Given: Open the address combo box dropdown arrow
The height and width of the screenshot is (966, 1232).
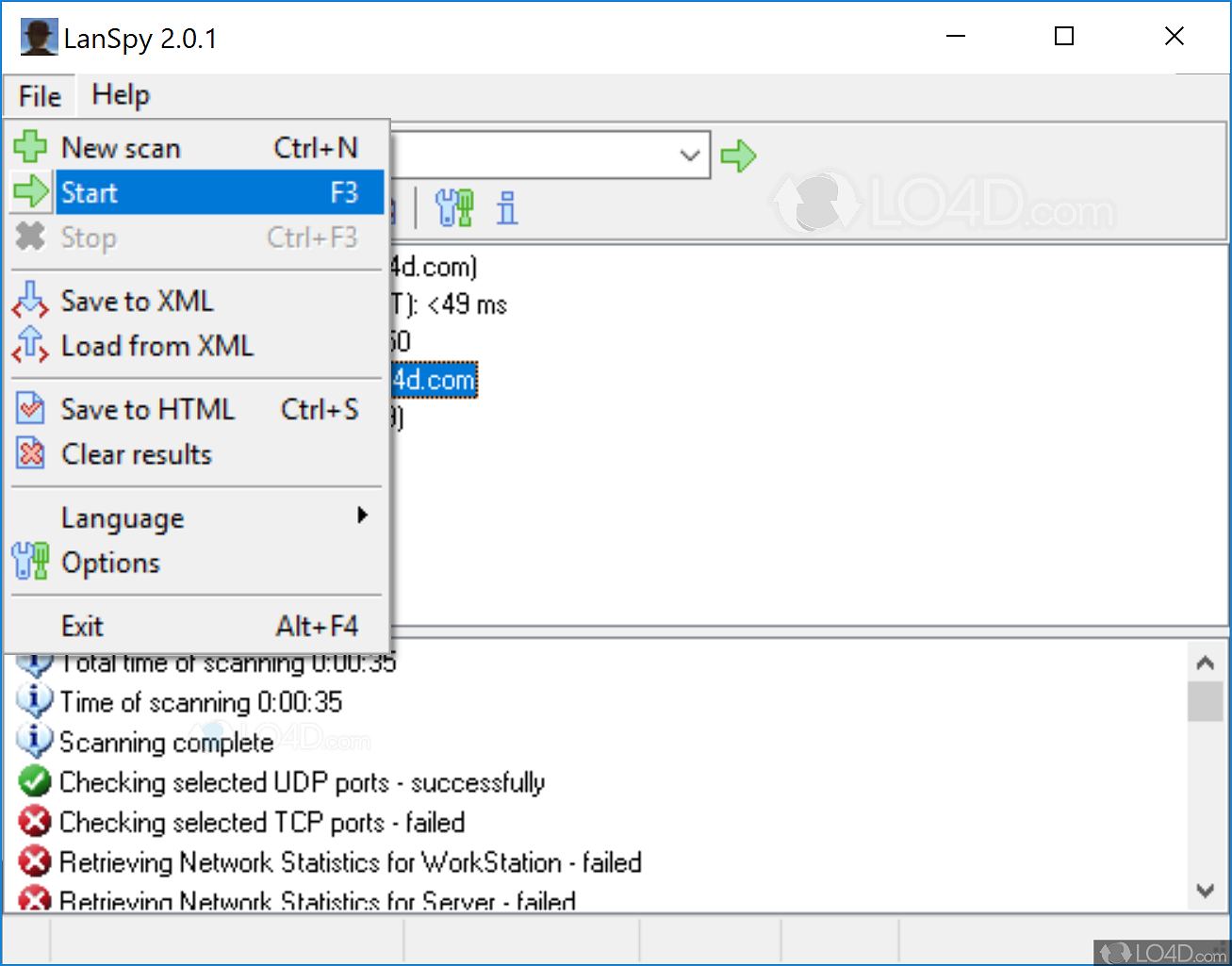Looking at the screenshot, I should point(691,155).
